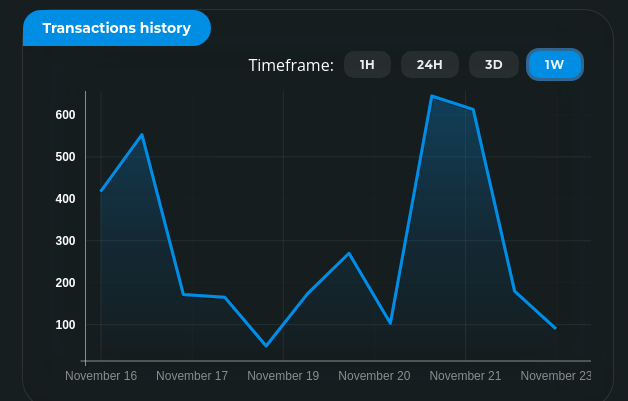This screenshot has height=401, width=628.
Task: Click the November 21 axis label
Action: pos(465,376)
